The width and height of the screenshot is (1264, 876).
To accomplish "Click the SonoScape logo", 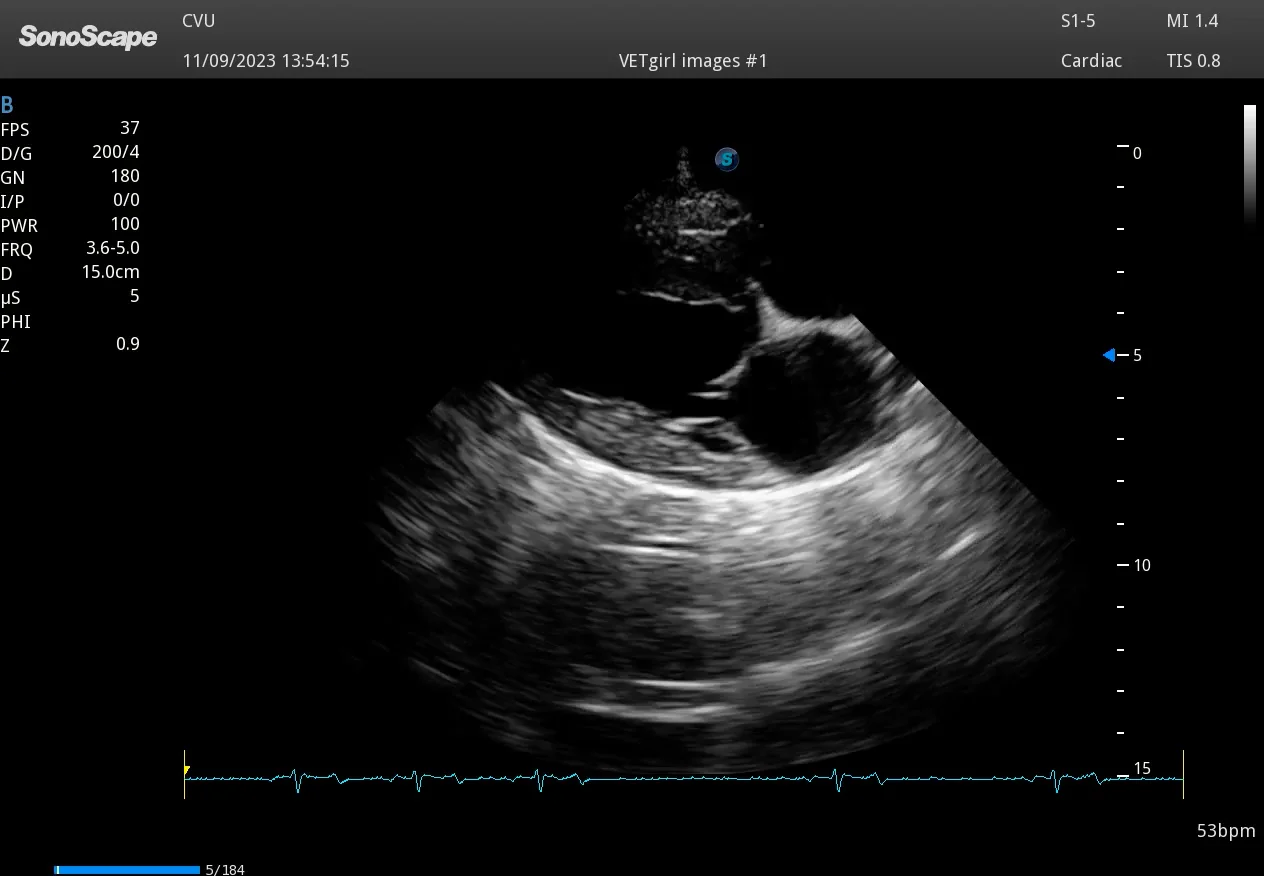I will [x=88, y=37].
